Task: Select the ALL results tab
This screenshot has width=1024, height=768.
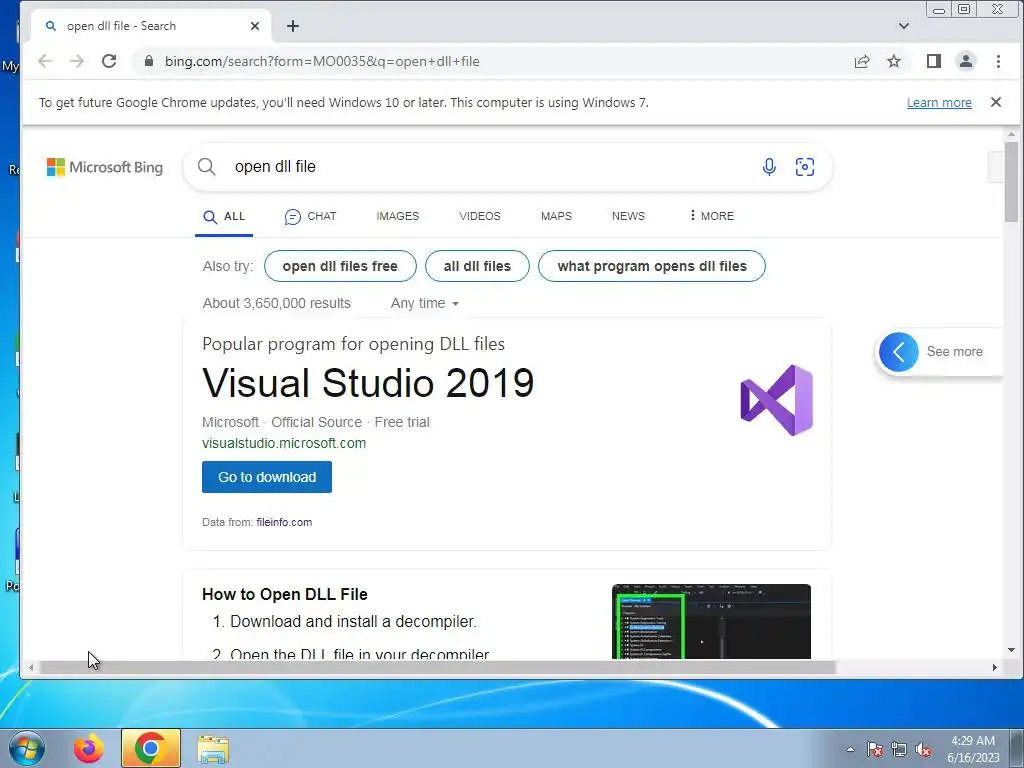Action: tap(224, 216)
